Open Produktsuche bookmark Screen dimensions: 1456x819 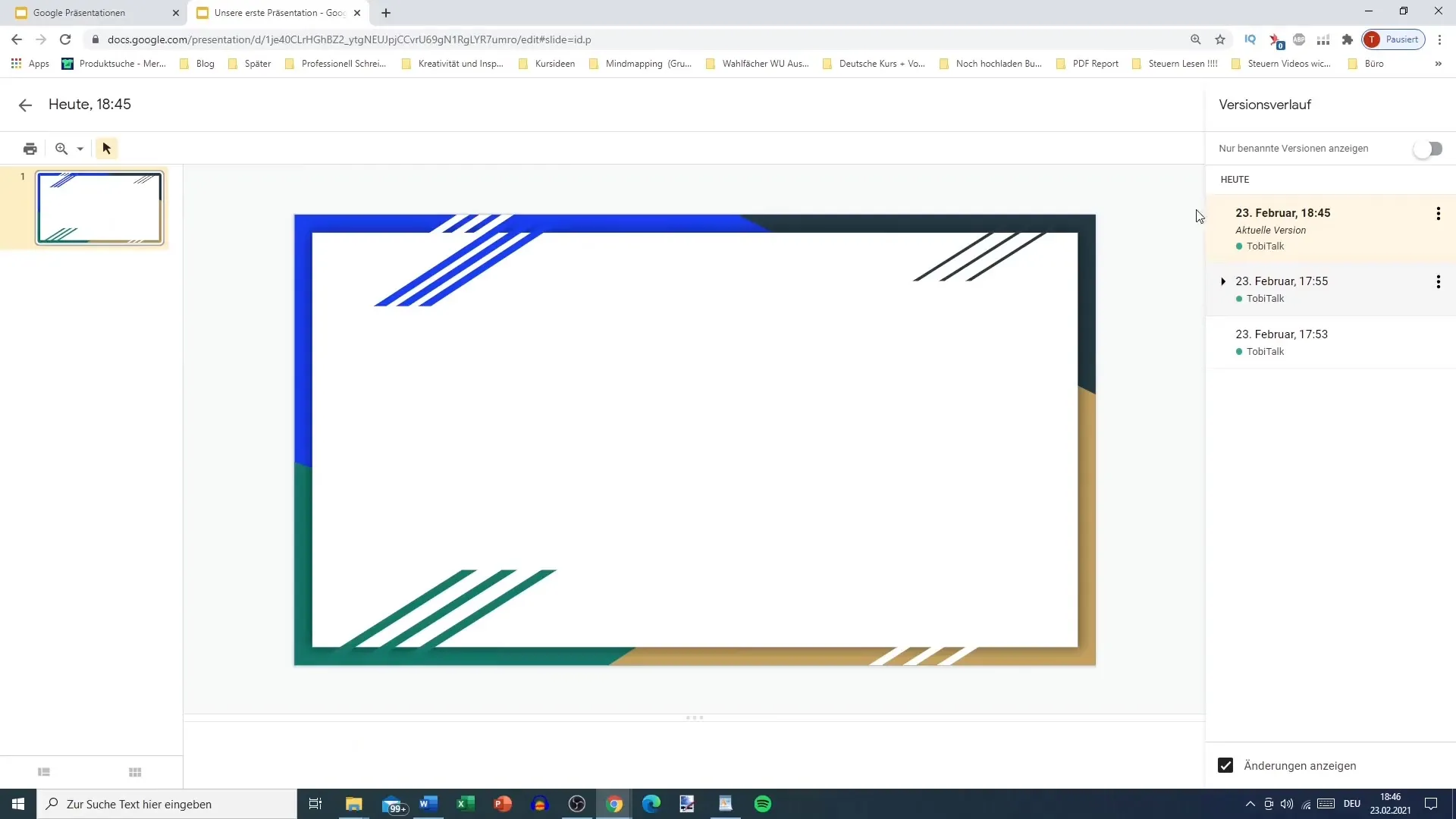(114, 64)
